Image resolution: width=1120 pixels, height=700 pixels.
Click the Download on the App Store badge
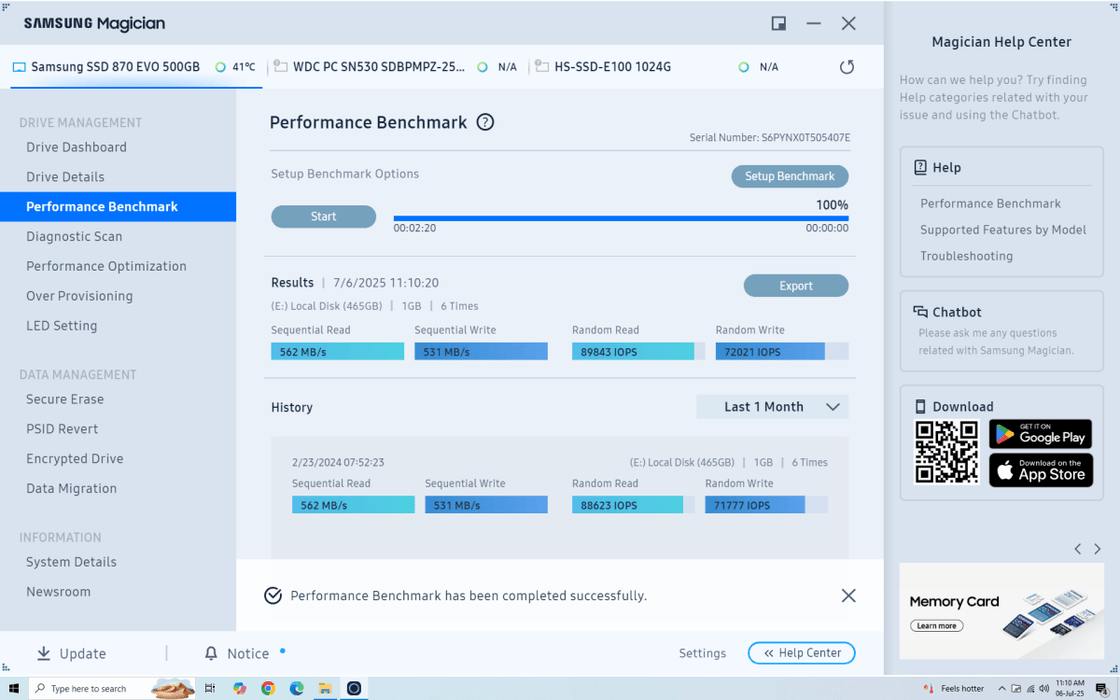pyautogui.click(x=1040, y=470)
